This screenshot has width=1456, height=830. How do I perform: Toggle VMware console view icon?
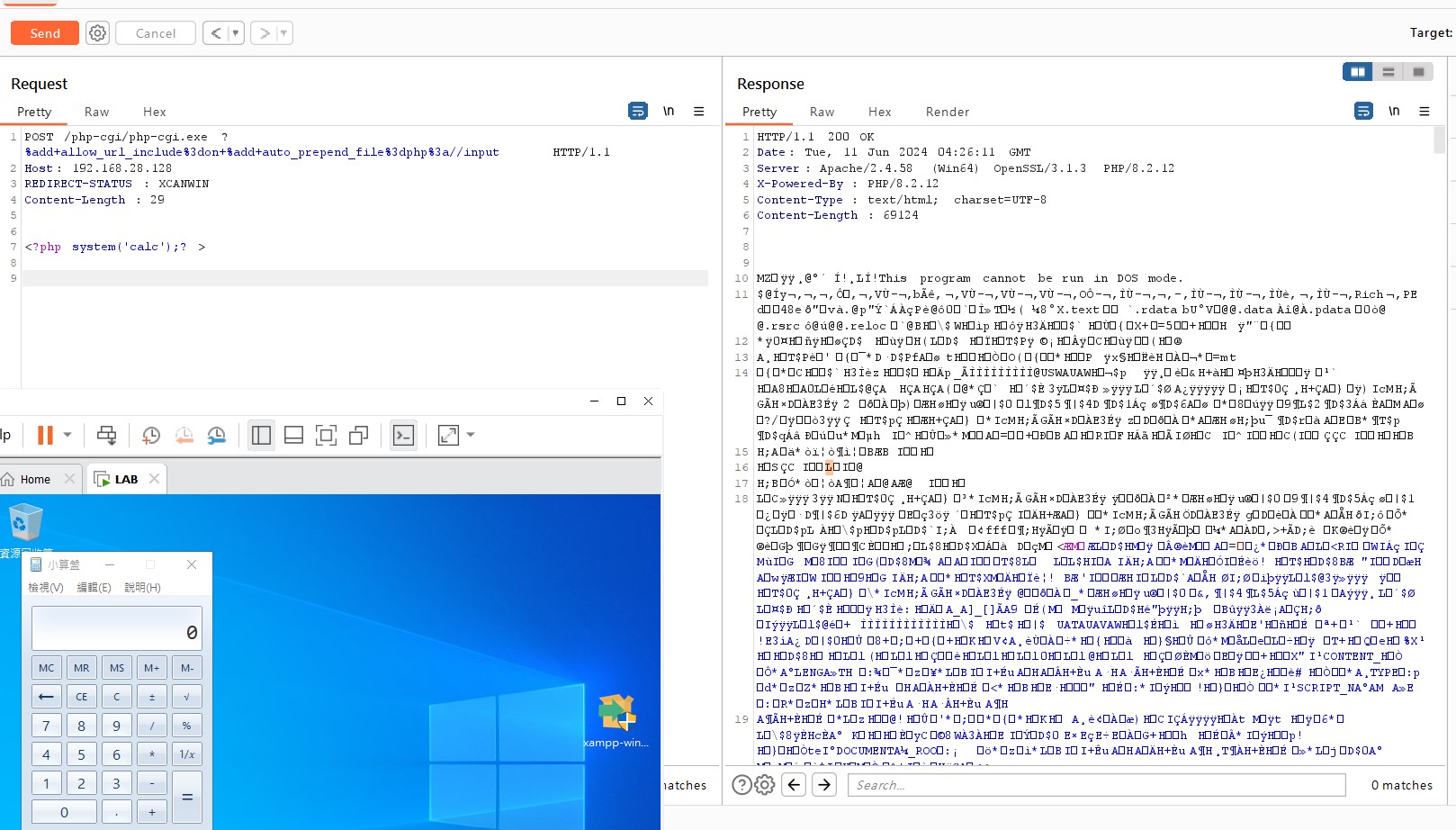tap(403, 436)
